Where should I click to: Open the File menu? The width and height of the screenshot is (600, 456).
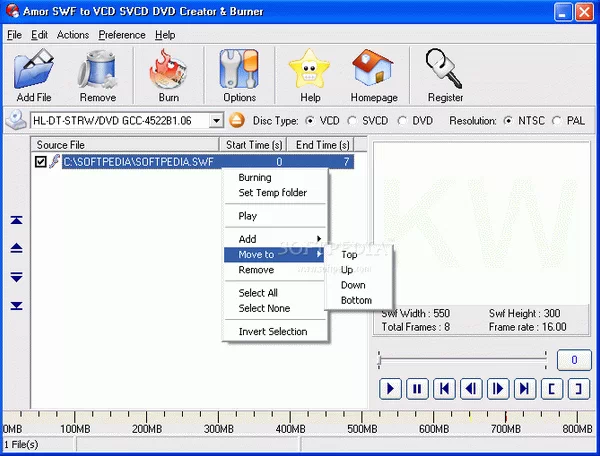coord(14,35)
